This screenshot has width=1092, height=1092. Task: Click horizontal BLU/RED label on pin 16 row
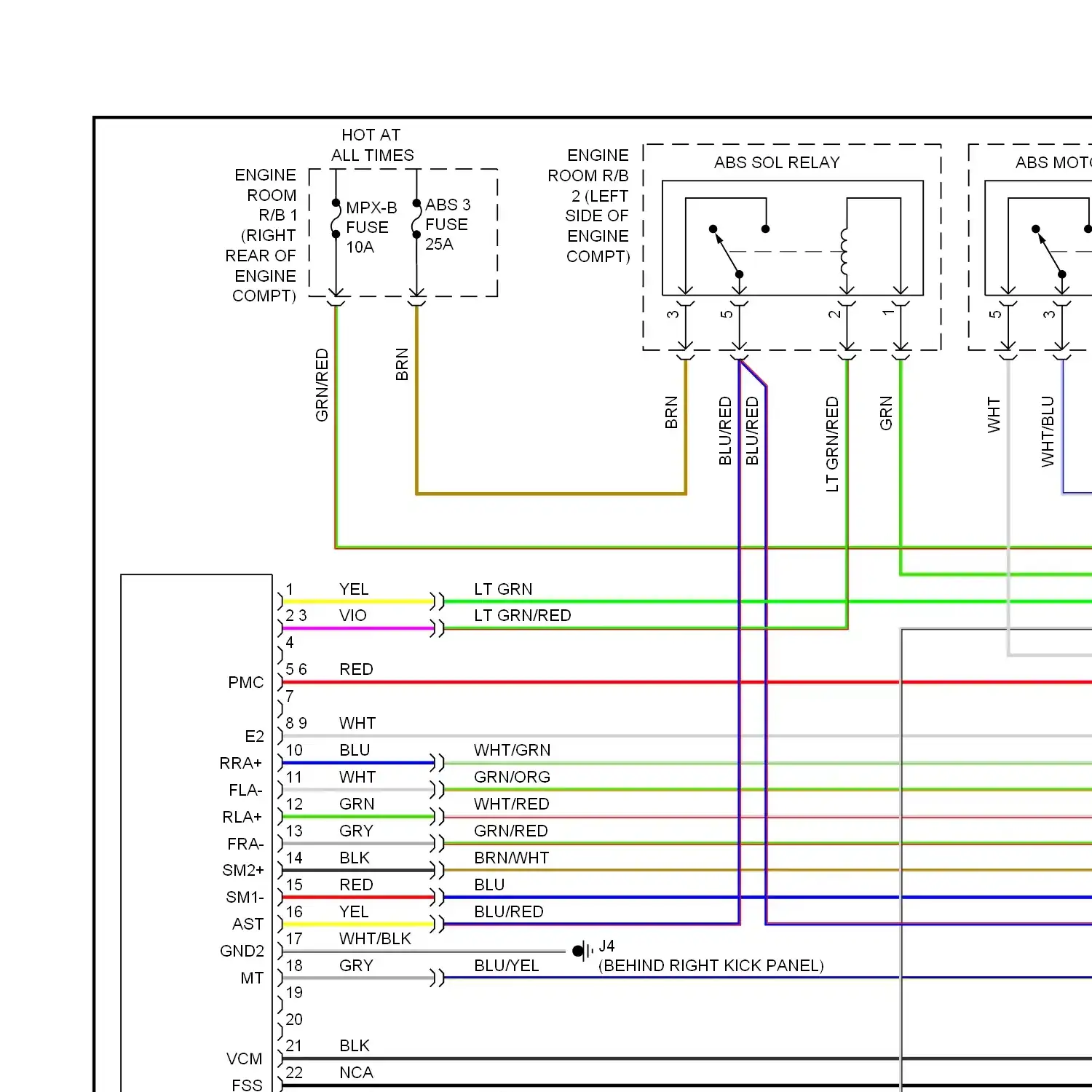click(509, 911)
